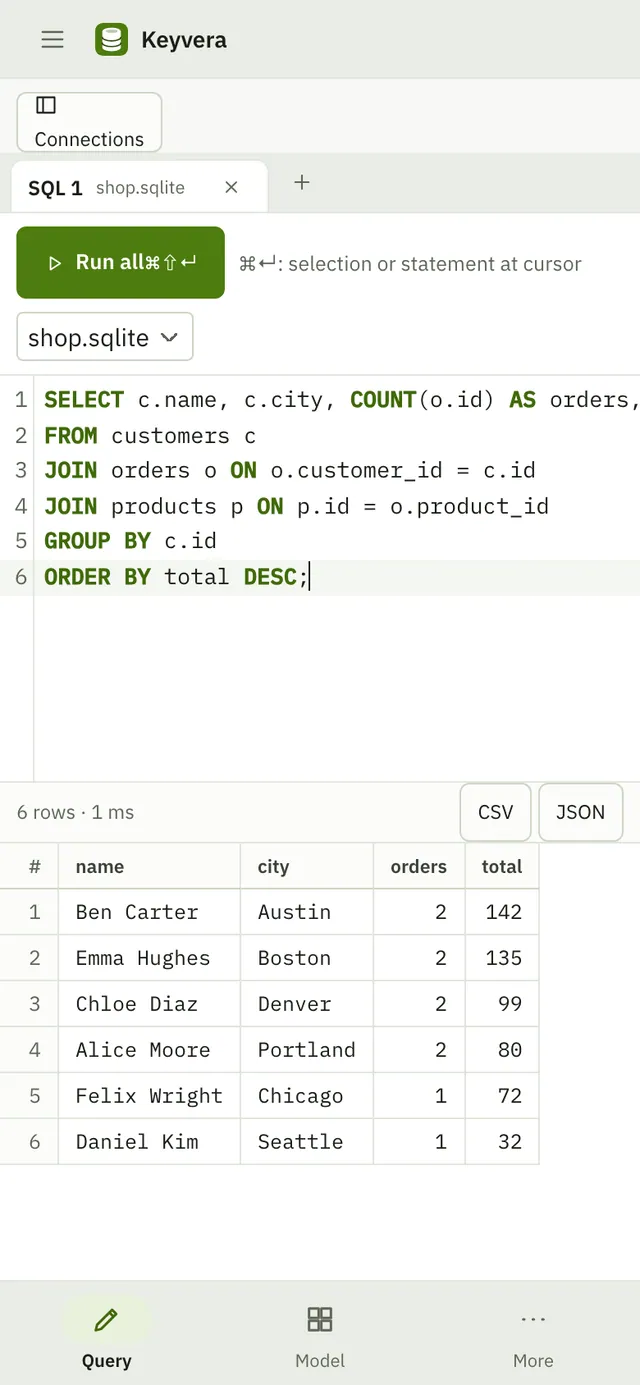Screen dimensions: 640x1385
Task: Click the city column header
Action: pos(307,866)
